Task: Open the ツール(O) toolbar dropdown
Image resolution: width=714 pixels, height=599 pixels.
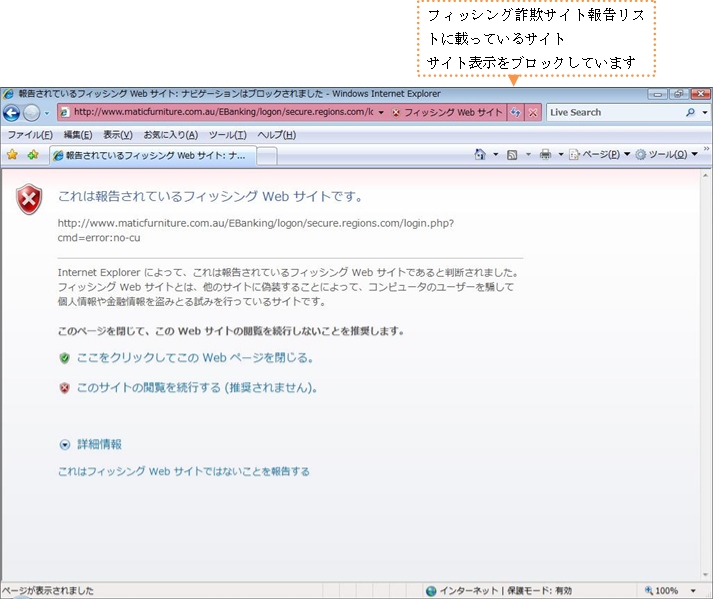Action: (x=667, y=155)
